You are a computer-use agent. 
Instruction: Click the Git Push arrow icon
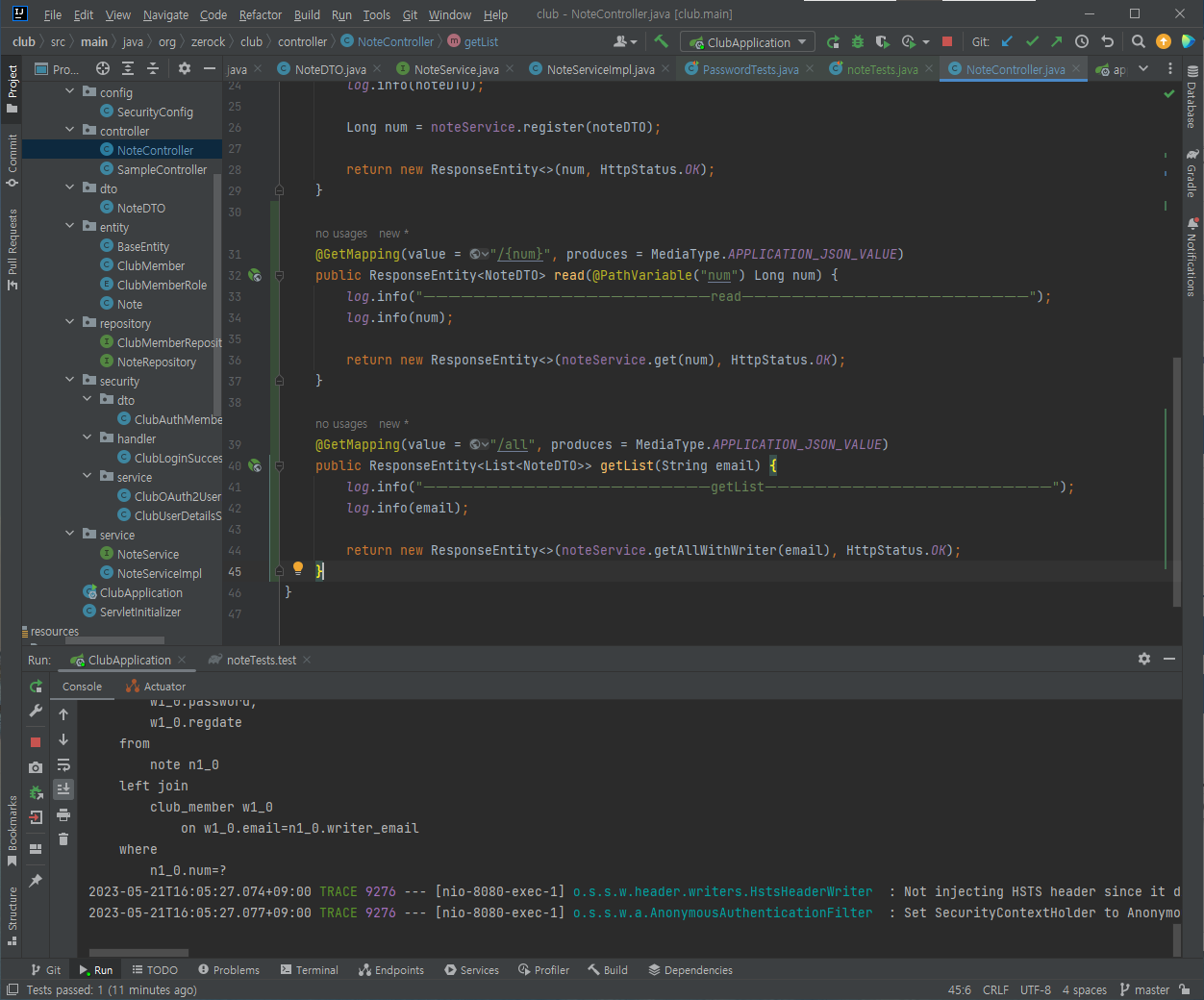point(1057,41)
